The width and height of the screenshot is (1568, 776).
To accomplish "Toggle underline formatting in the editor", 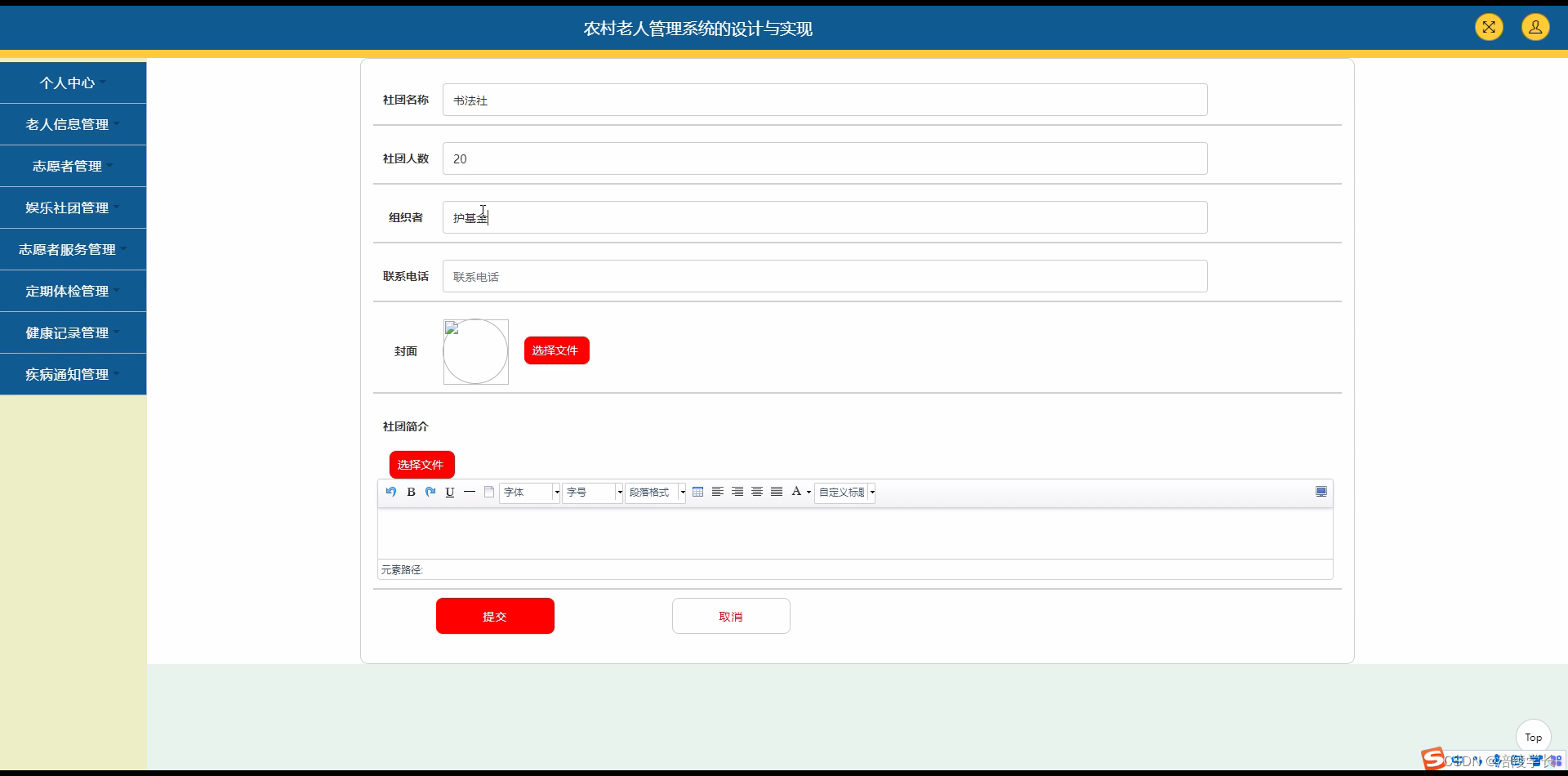I will point(450,492).
